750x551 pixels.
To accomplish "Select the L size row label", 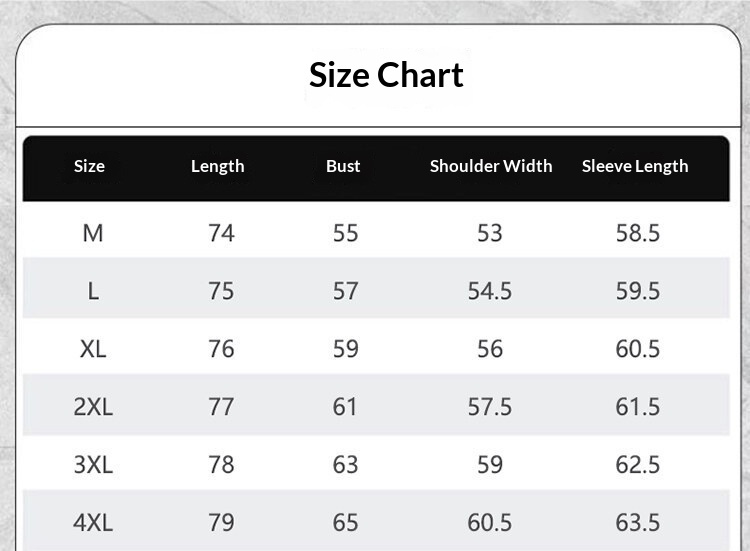I will click(93, 291).
